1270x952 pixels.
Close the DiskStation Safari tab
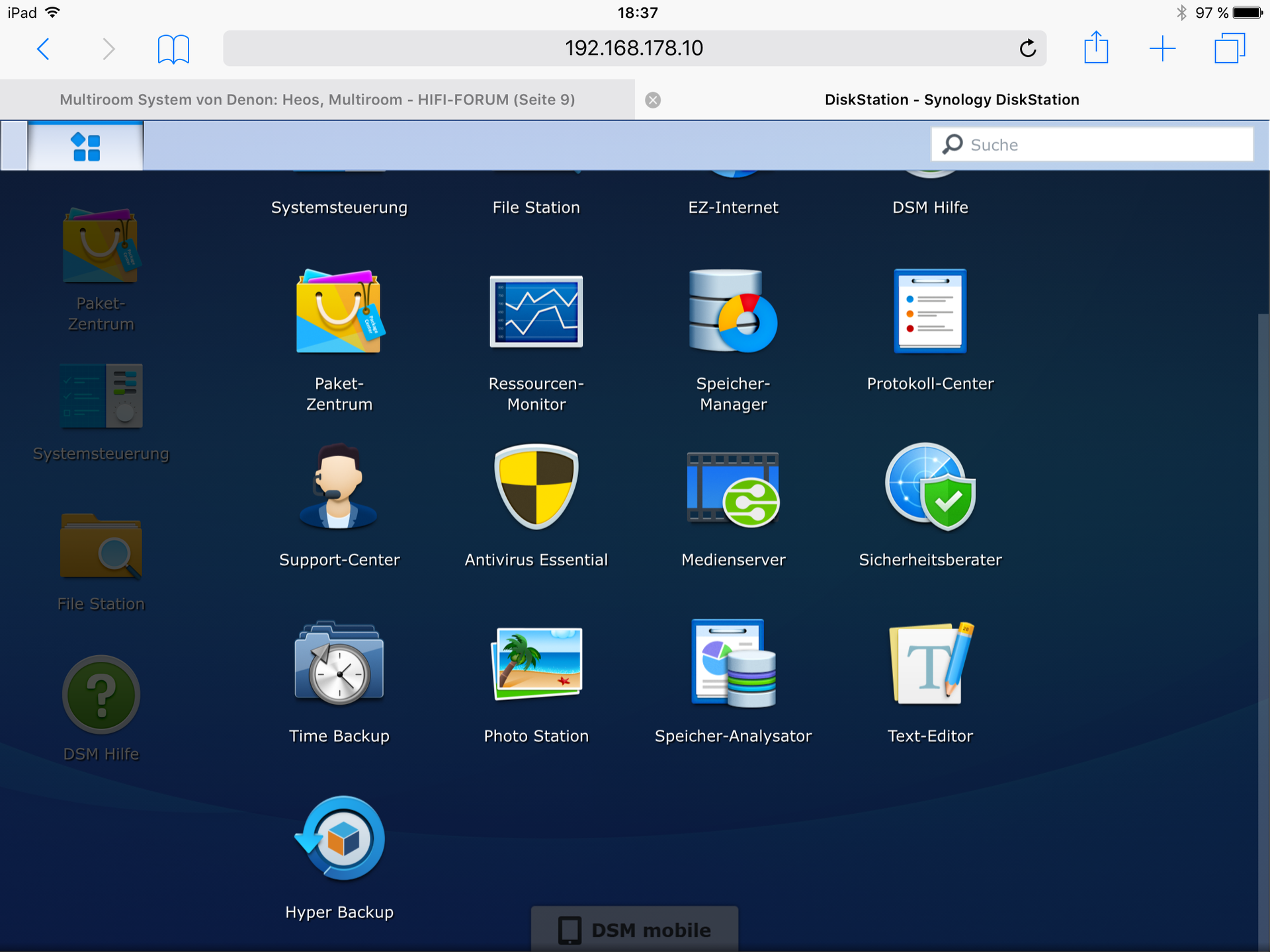[653, 100]
